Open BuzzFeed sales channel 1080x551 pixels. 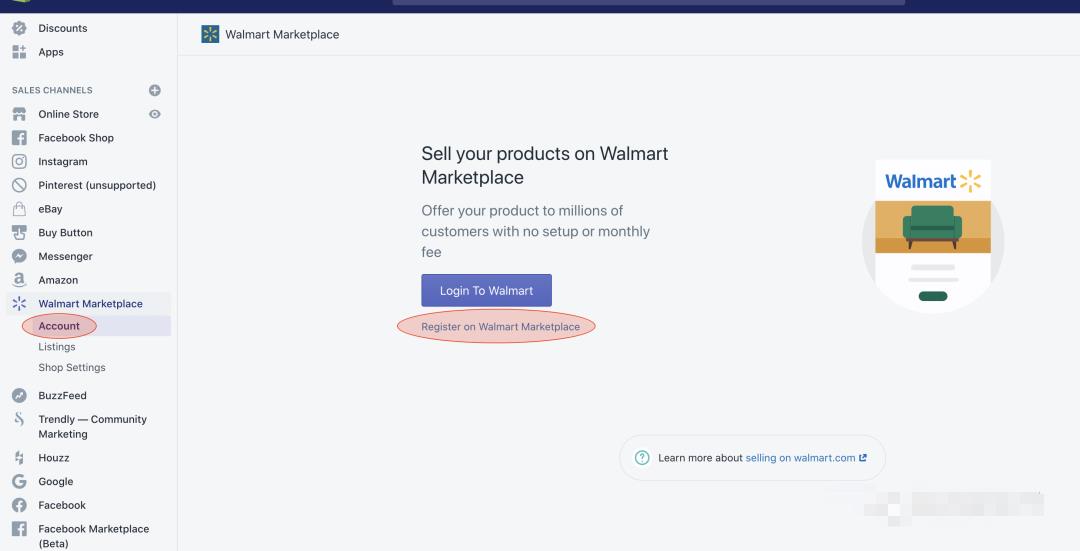62,396
